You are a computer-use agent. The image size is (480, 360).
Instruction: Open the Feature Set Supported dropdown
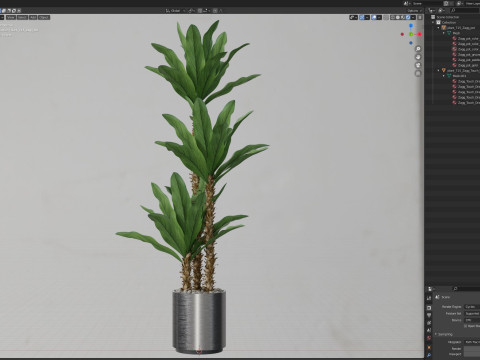click(472, 313)
